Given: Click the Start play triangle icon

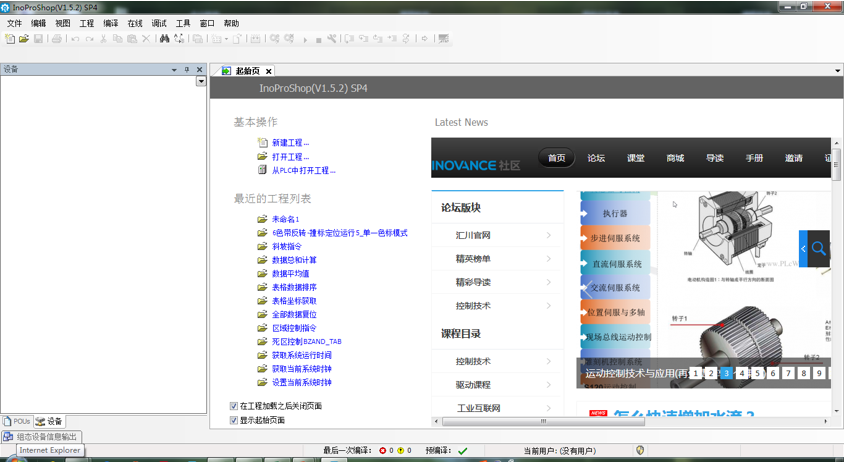Looking at the screenshot, I should [x=305, y=39].
